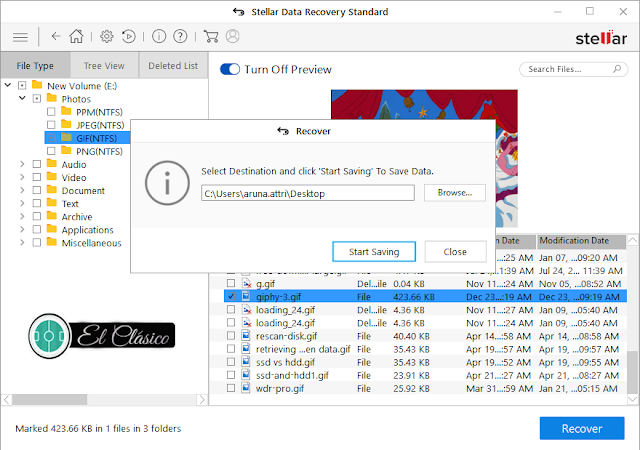
Task: Click the Document folder icon
Action: click(51, 190)
